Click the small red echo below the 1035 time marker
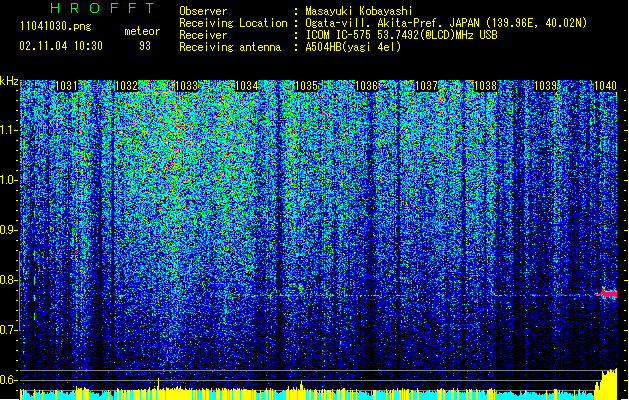The height and width of the screenshot is (400, 629). click(x=301, y=288)
